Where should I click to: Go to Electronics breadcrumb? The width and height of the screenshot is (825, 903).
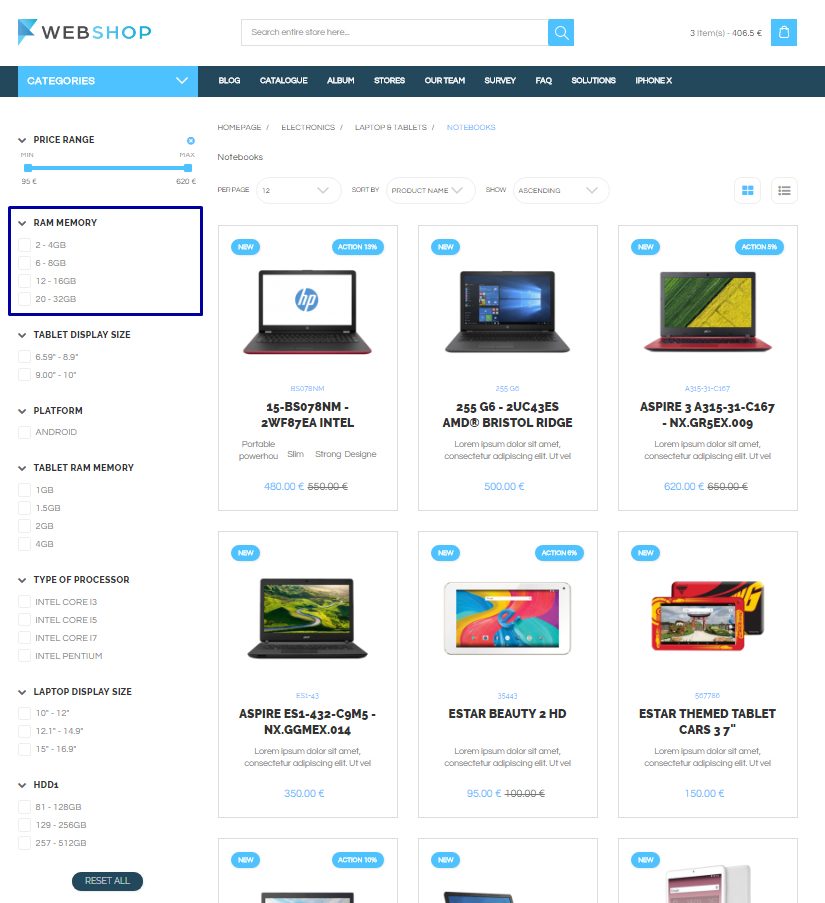pos(308,127)
